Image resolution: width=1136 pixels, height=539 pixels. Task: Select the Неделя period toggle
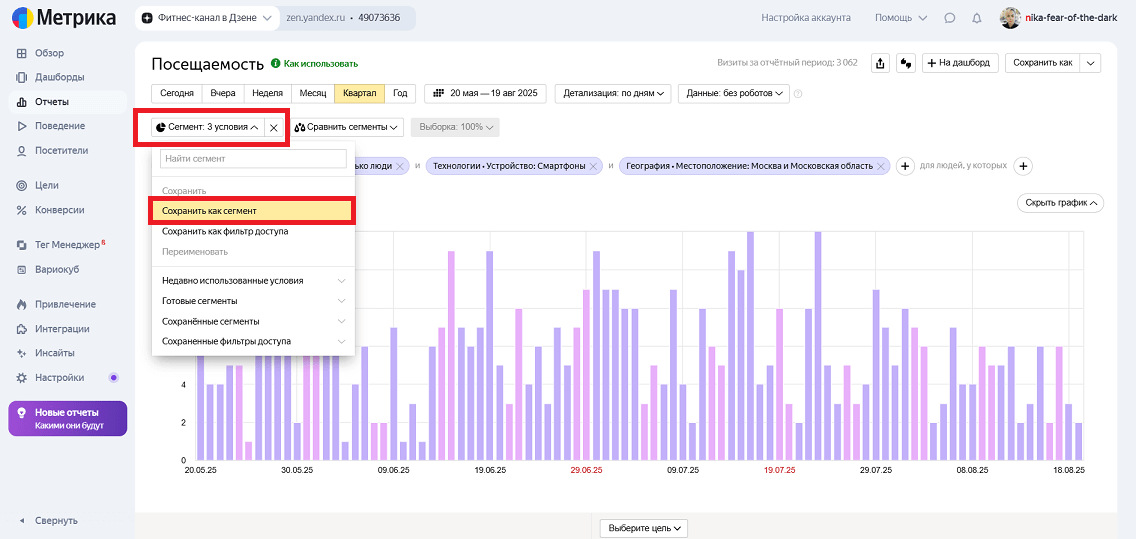click(x=267, y=93)
